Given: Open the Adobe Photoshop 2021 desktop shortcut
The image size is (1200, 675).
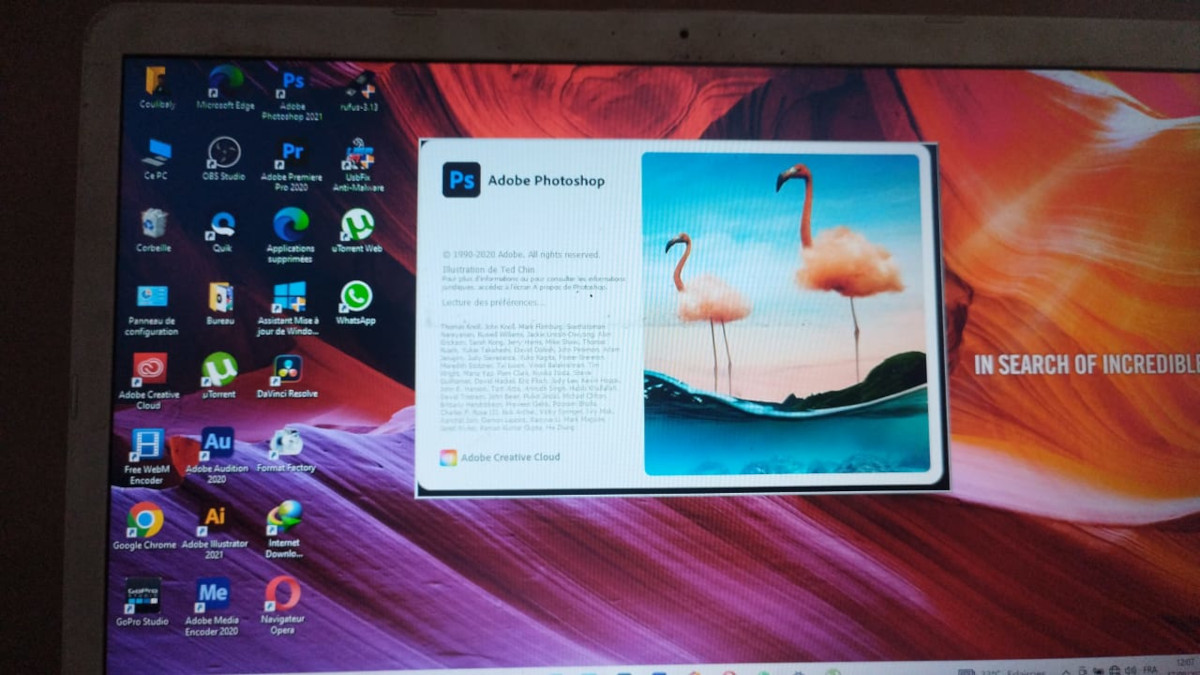Looking at the screenshot, I should (292, 85).
